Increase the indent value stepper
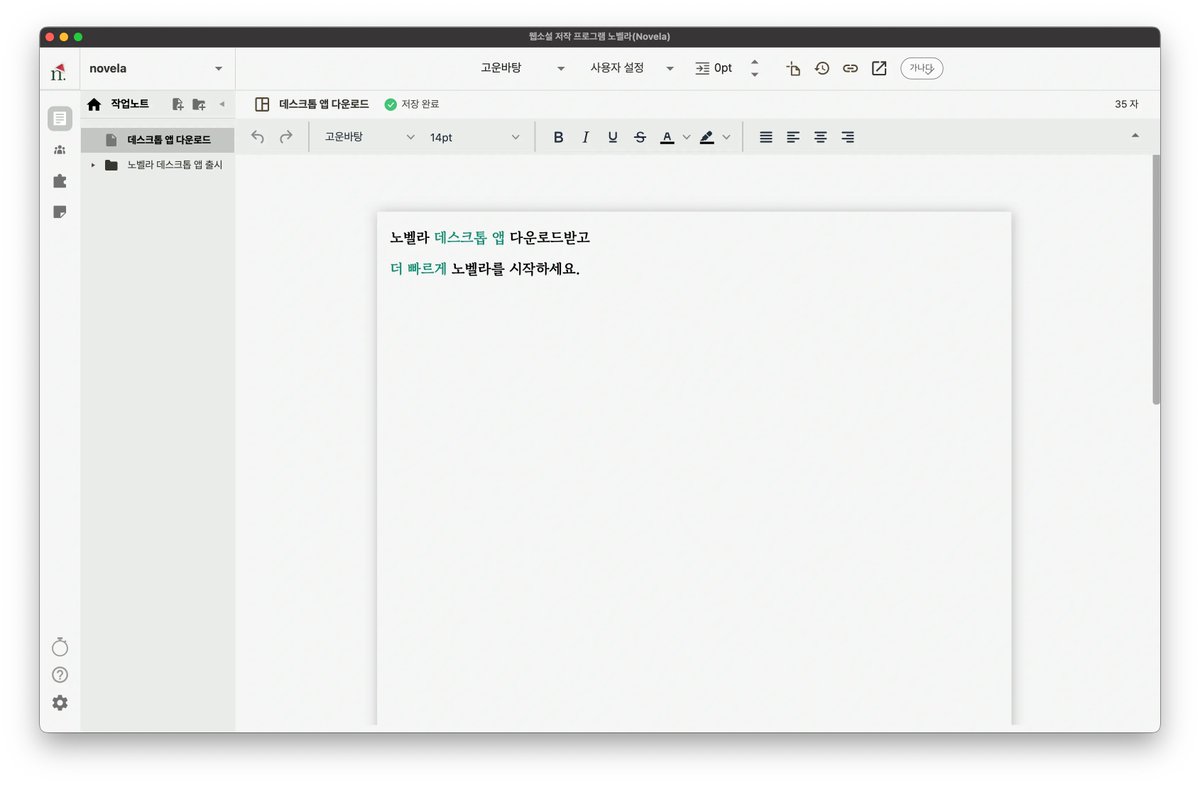The width and height of the screenshot is (1200, 785). 754,62
